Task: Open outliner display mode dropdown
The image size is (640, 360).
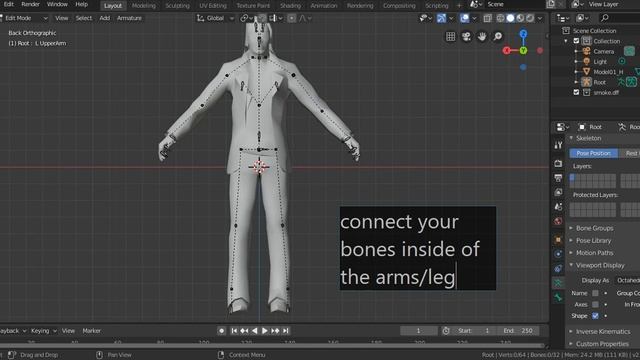Action: coord(563,18)
